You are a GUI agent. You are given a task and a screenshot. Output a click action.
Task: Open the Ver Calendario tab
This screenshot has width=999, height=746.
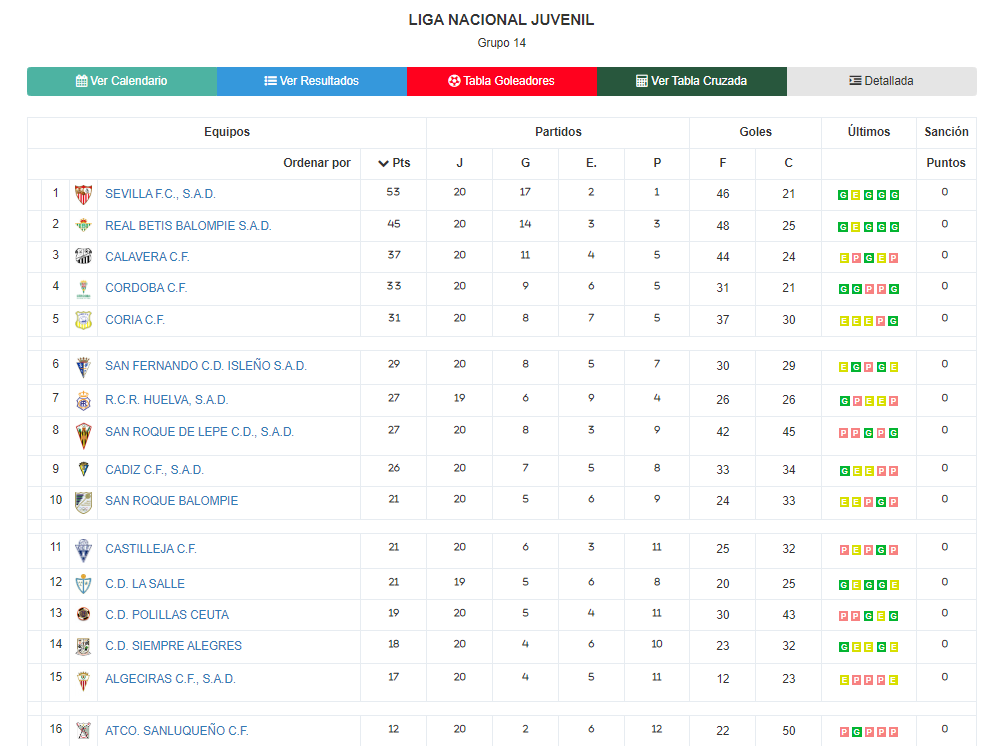[x=122, y=81]
